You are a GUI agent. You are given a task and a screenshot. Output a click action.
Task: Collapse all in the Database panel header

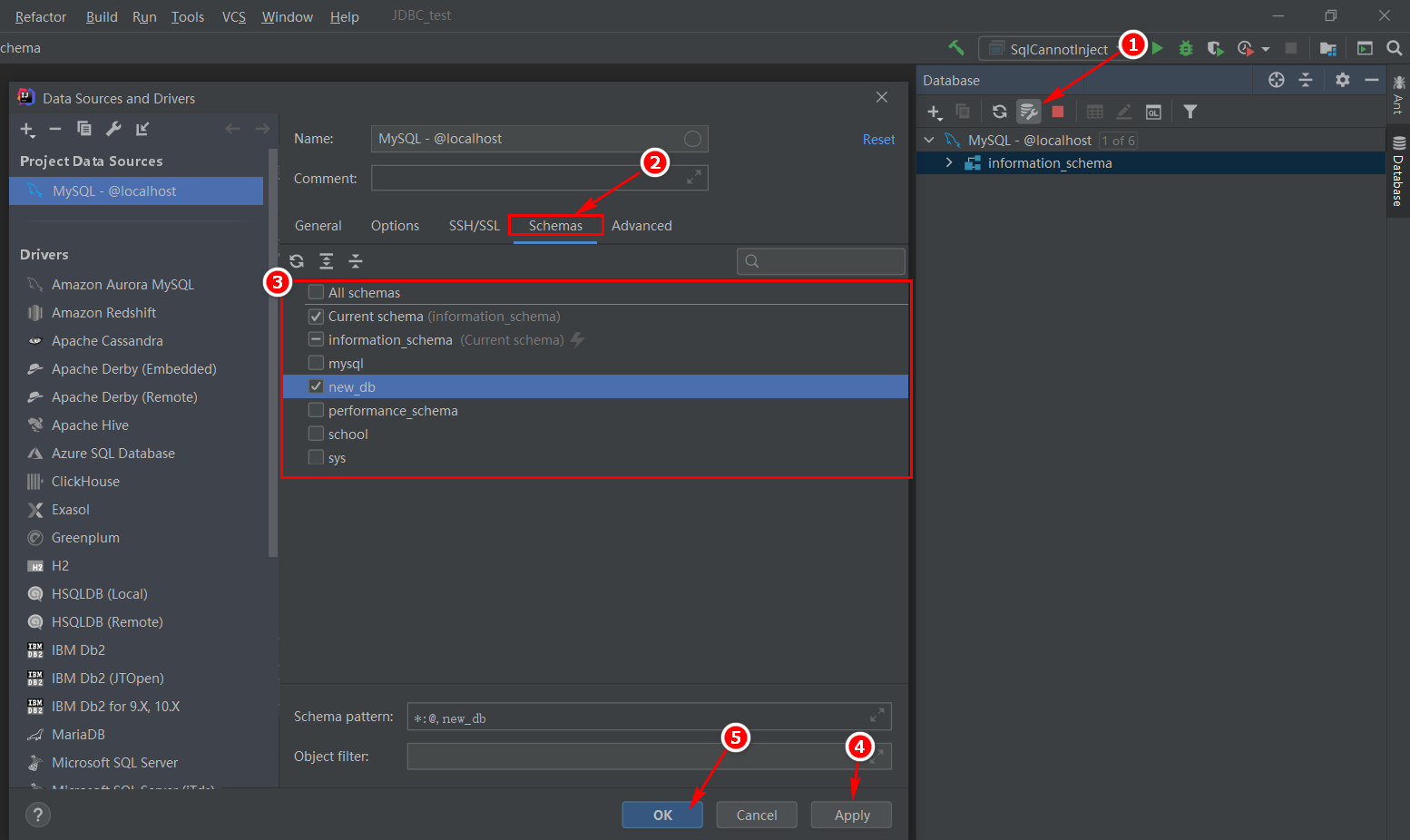pyautogui.click(x=1306, y=80)
